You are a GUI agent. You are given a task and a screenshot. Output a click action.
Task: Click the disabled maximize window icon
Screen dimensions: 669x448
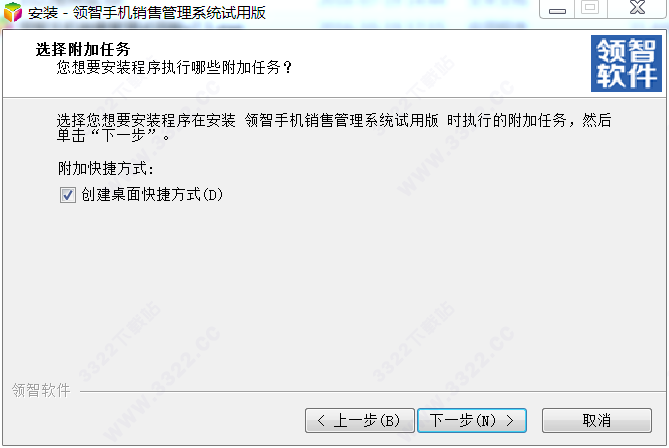tap(590, 8)
